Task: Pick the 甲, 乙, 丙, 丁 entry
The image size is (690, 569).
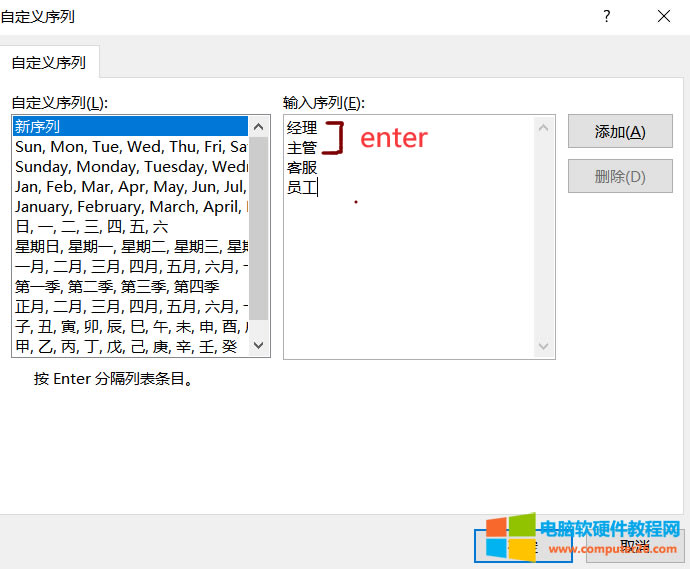Action: click(x=130, y=346)
